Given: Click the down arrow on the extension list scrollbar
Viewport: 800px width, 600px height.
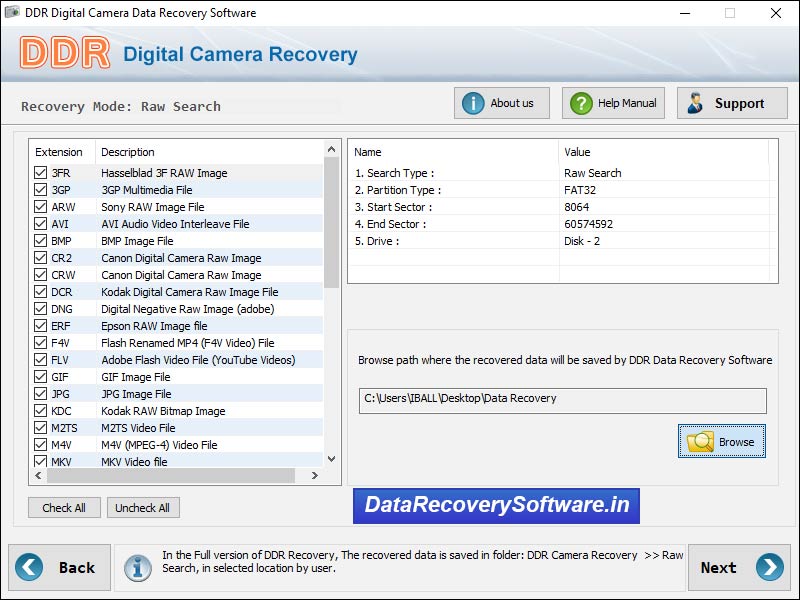Looking at the screenshot, I should pos(331,459).
